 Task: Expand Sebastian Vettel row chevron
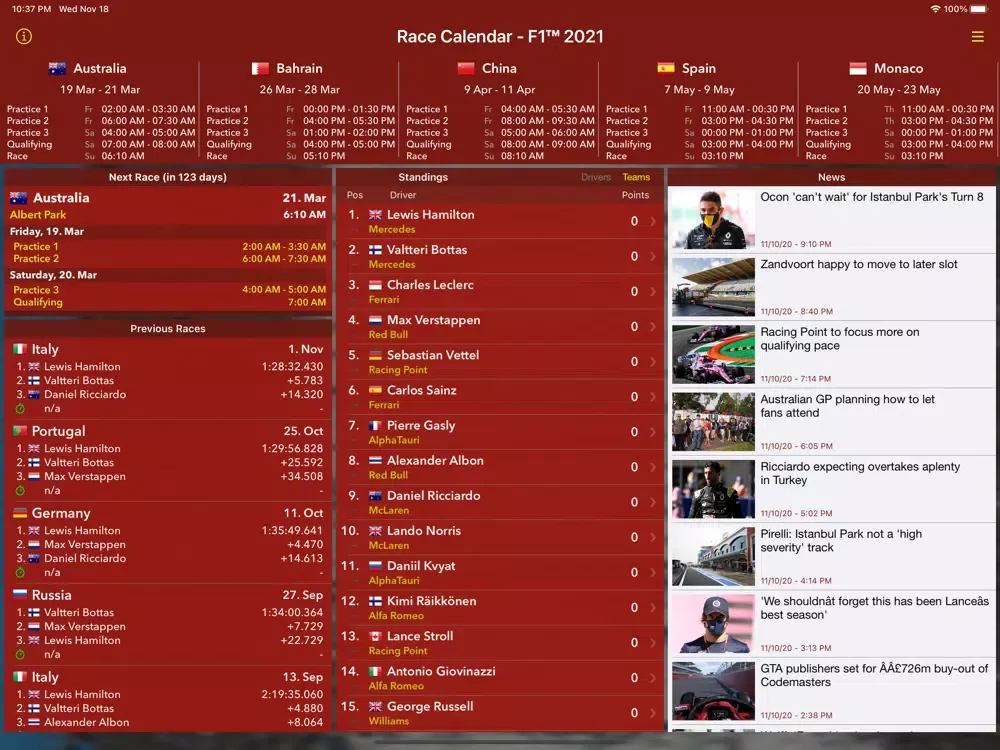653,362
